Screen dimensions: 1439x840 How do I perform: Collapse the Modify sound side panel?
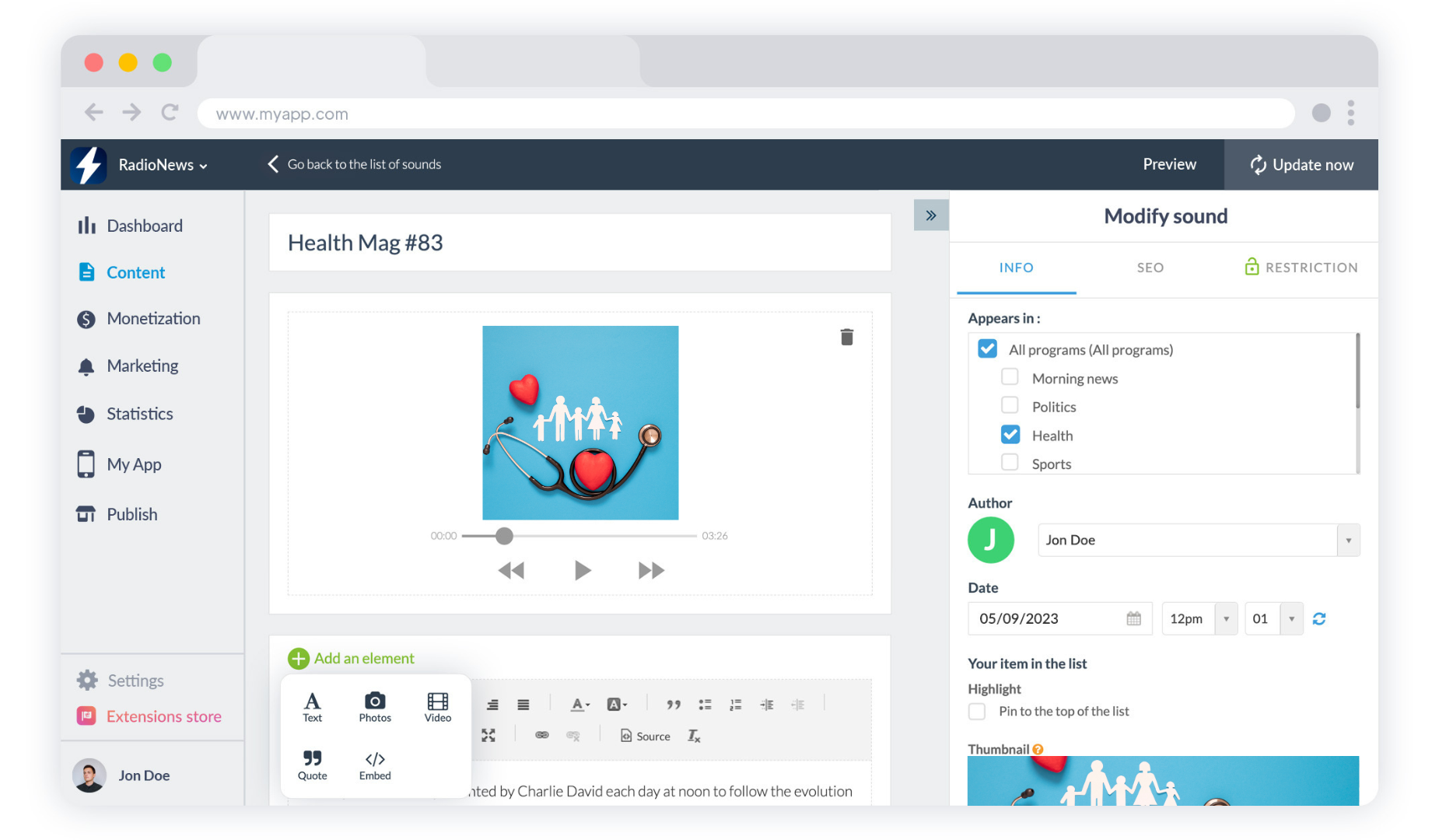[930, 215]
